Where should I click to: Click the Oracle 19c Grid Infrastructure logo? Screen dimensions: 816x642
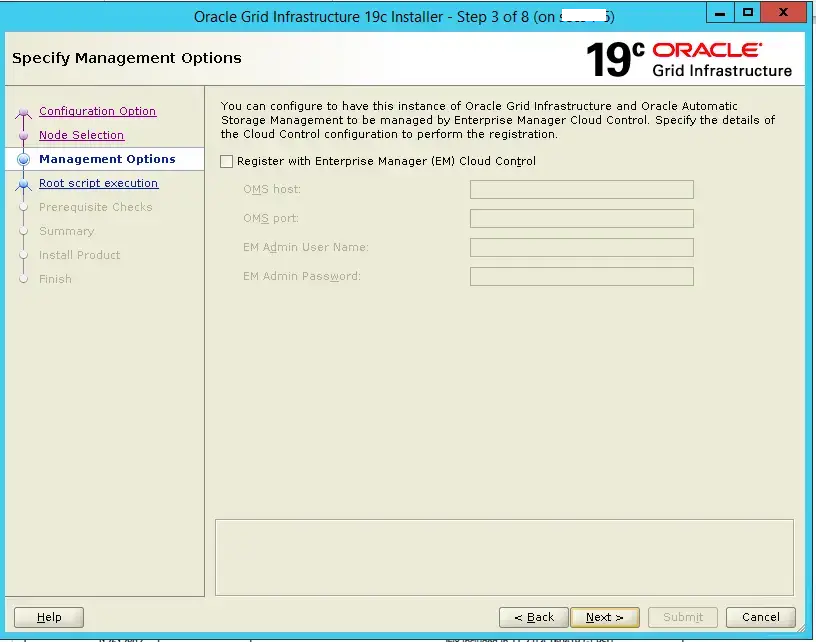689,59
